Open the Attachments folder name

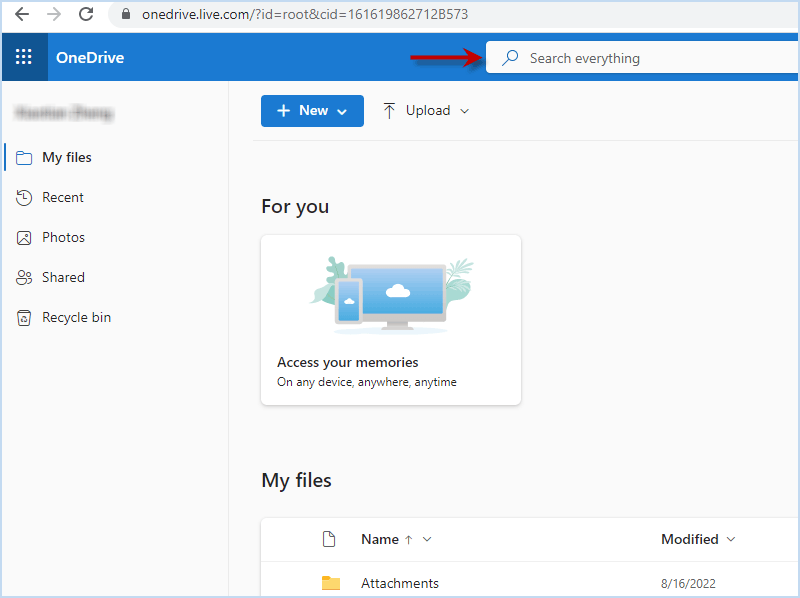pos(400,583)
